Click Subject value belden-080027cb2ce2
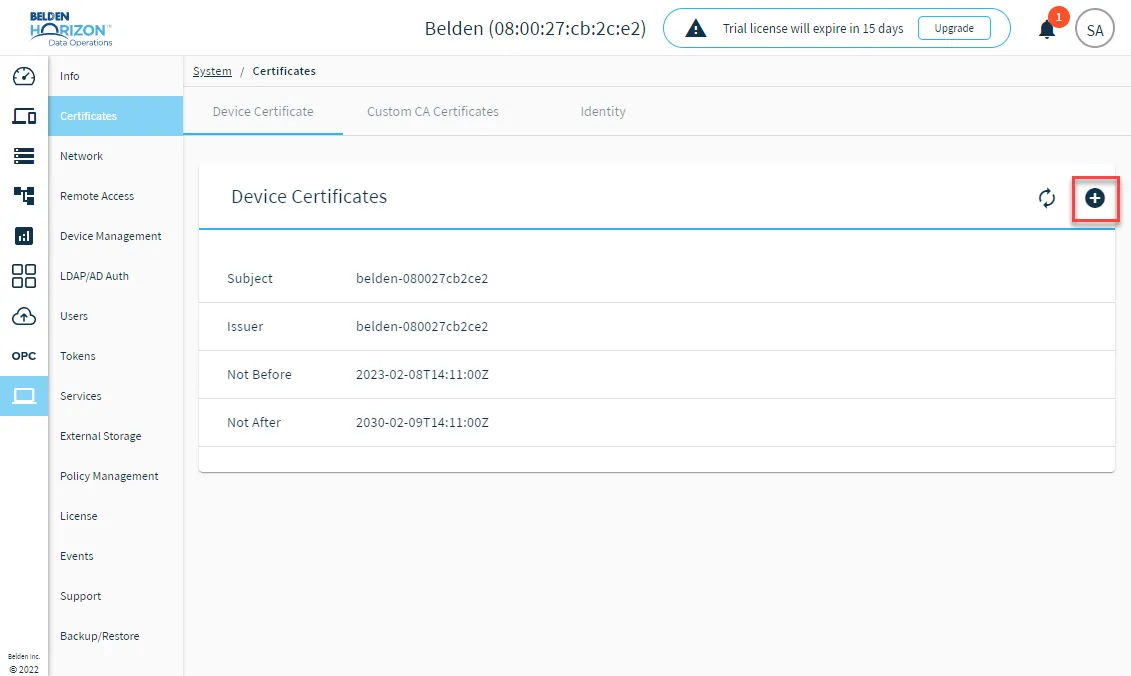The height and width of the screenshot is (676, 1131). click(x=422, y=278)
